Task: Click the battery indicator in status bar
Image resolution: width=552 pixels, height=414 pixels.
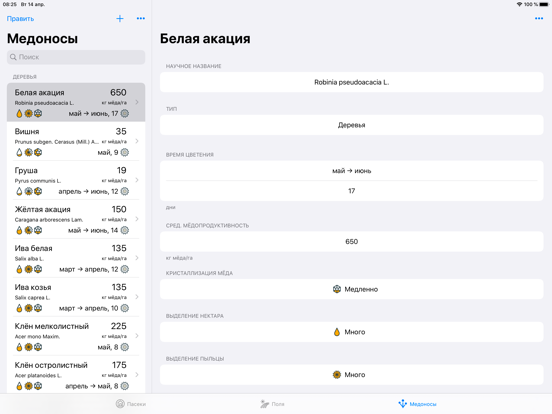Action: (x=544, y=5)
